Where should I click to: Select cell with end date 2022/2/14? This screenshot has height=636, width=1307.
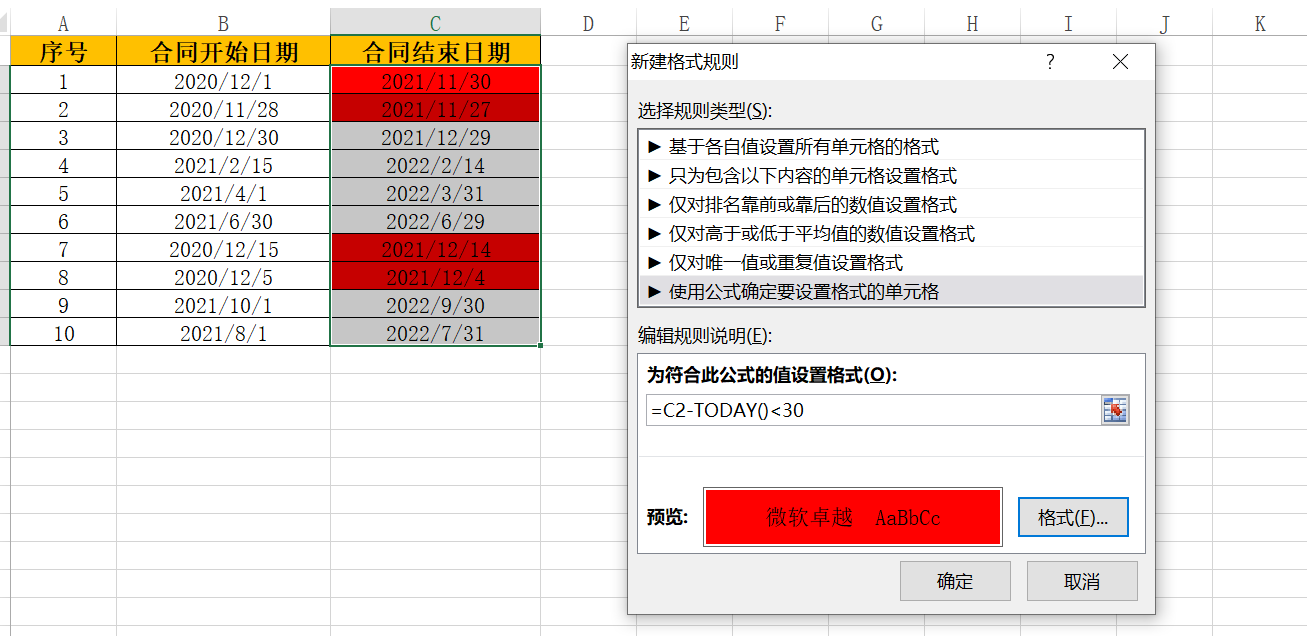pos(436,165)
